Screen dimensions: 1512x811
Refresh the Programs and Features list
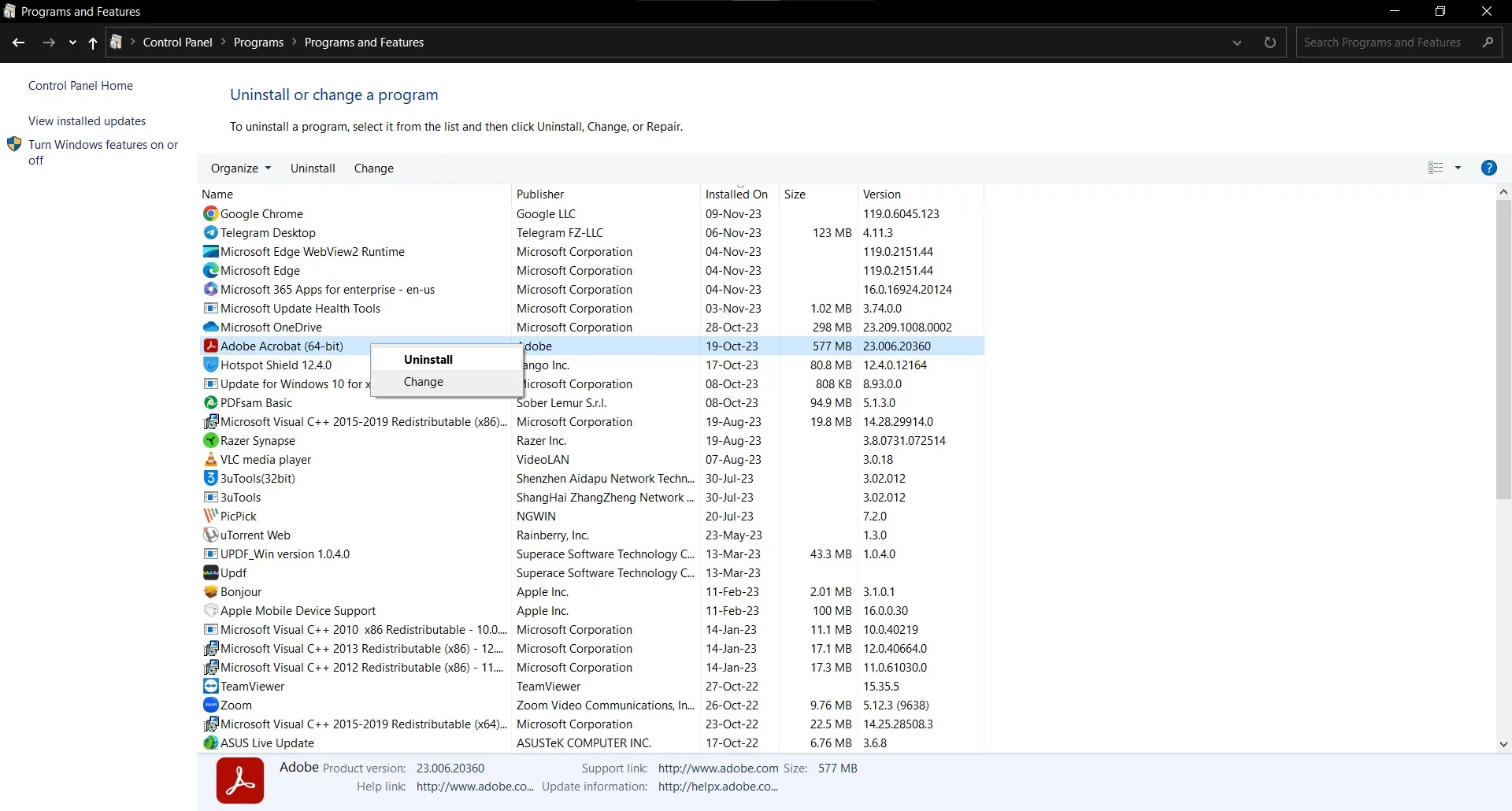click(x=1269, y=43)
